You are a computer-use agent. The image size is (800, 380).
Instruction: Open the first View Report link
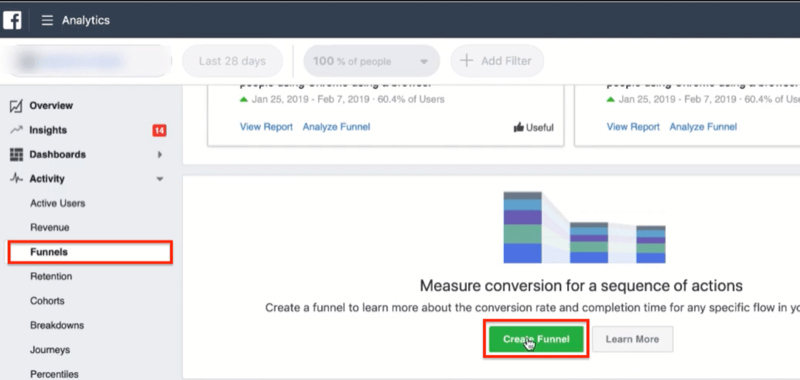click(266, 127)
